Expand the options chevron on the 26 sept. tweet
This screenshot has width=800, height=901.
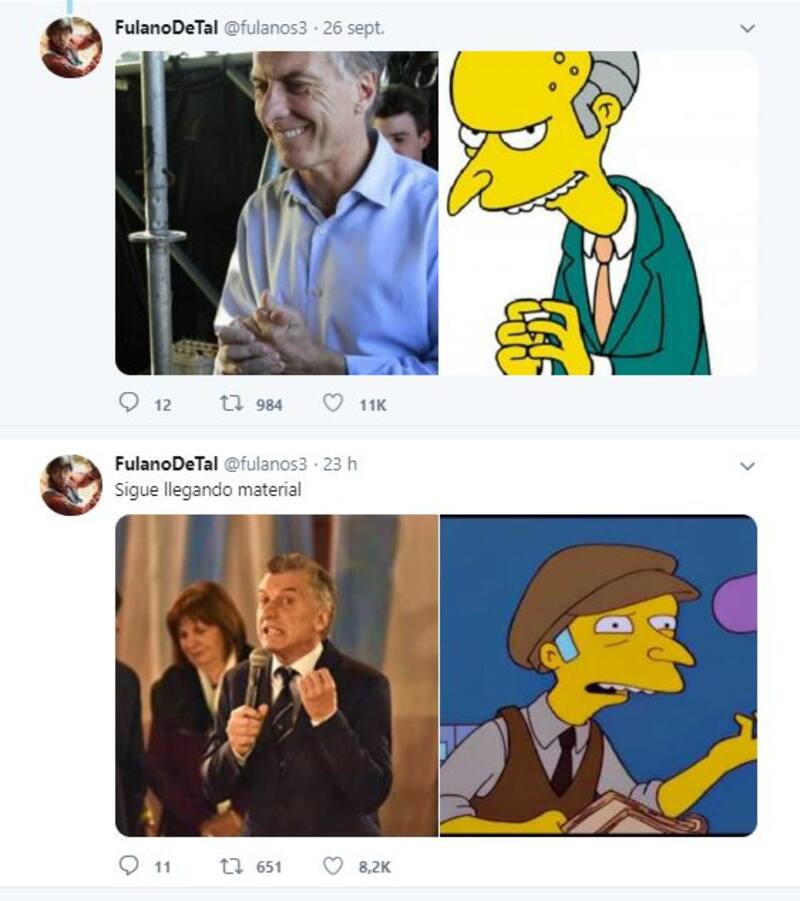pyautogui.click(x=747, y=28)
